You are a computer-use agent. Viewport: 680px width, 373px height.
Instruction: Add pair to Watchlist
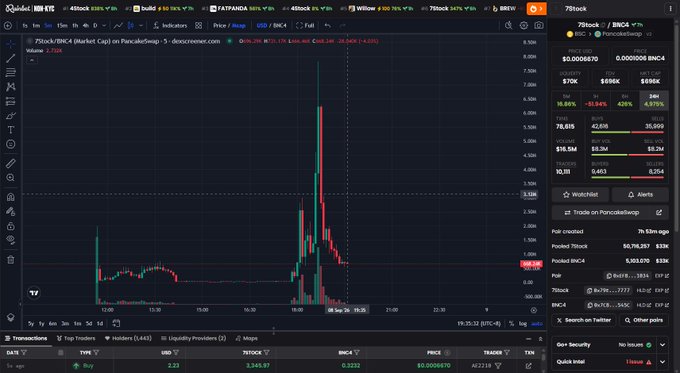580,195
